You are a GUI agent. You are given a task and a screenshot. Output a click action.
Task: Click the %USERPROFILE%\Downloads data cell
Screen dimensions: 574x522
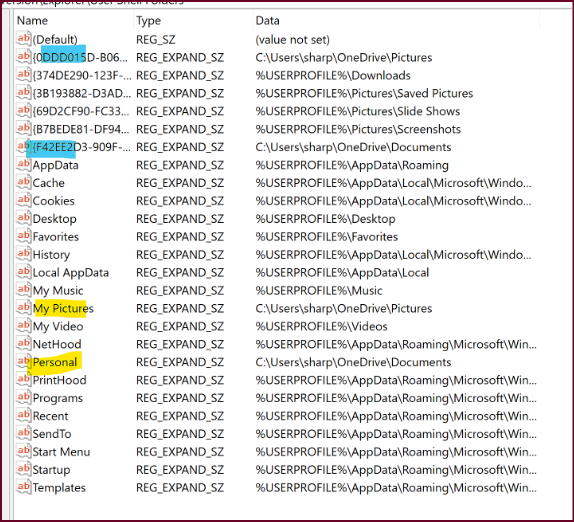(x=333, y=75)
